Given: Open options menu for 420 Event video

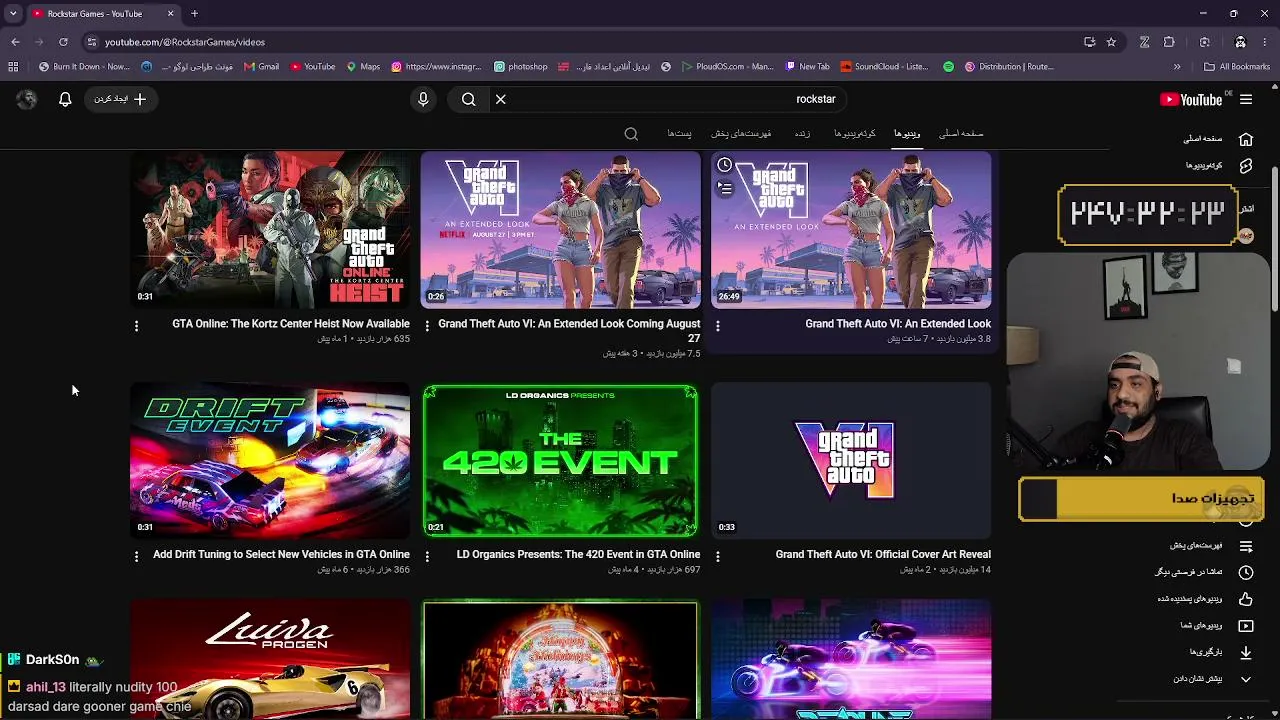Looking at the screenshot, I should point(427,556).
